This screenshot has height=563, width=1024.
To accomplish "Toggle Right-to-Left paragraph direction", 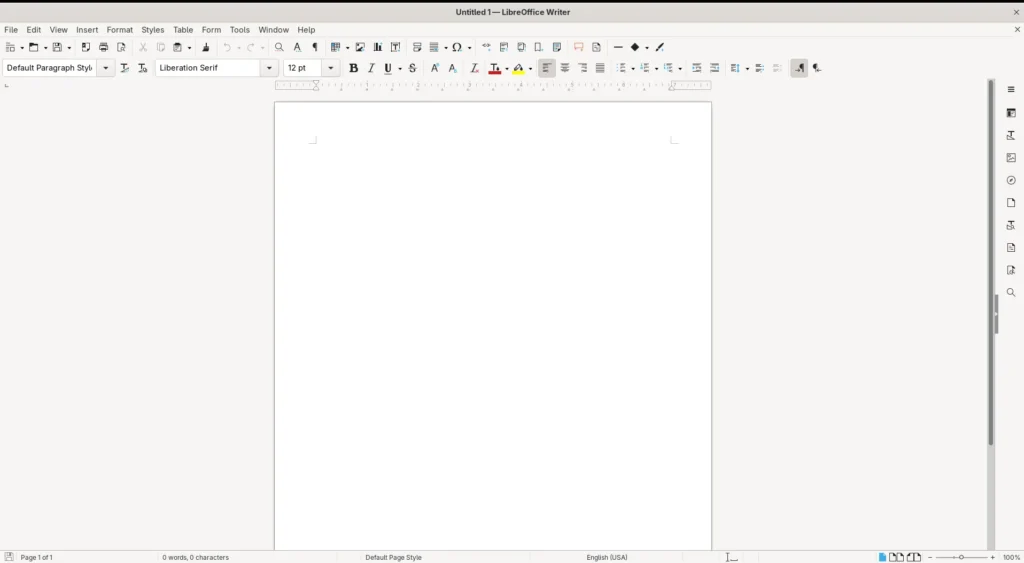I will coord(817,68).
